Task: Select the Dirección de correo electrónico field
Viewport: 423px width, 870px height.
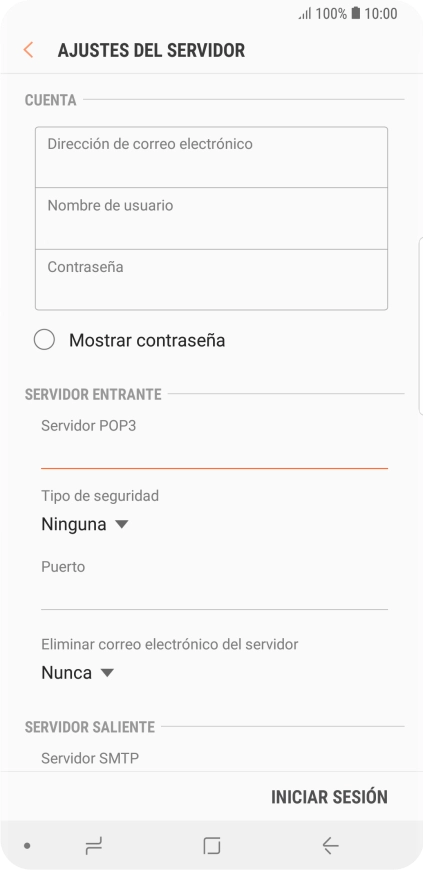Action: [x=212, y=157]
